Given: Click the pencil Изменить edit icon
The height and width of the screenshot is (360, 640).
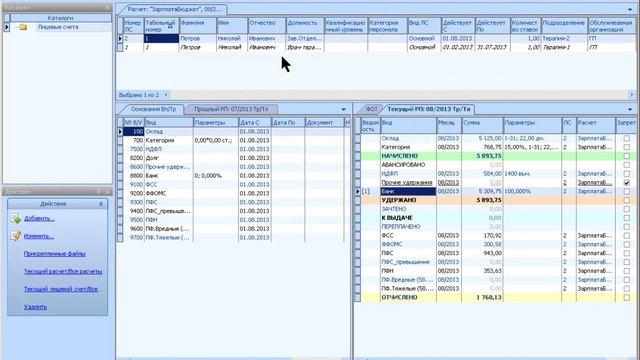Looking at the screenshot, I should click(x=16, y=236).
